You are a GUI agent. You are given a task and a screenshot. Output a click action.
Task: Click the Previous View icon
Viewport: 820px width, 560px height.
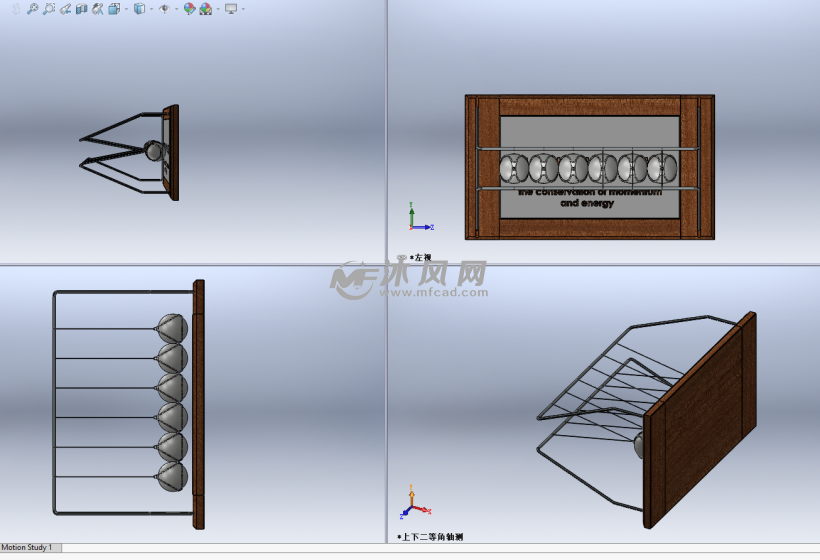tap(65, 9)
